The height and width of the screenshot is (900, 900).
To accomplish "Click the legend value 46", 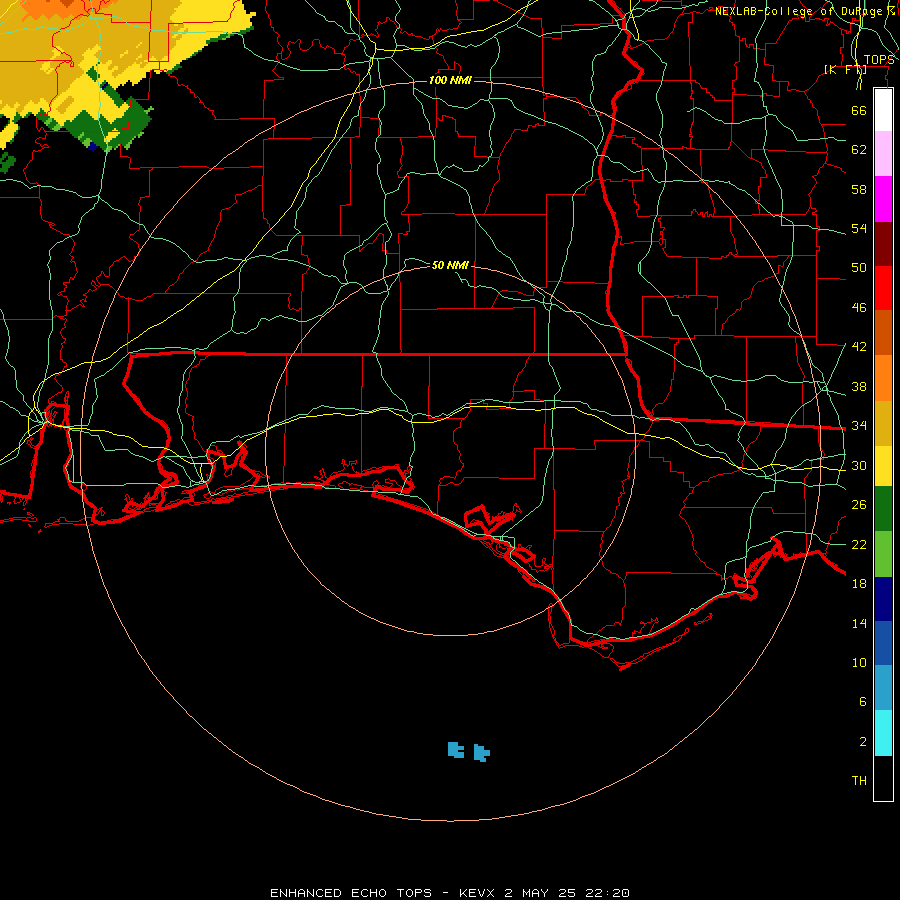I will 859,308.
